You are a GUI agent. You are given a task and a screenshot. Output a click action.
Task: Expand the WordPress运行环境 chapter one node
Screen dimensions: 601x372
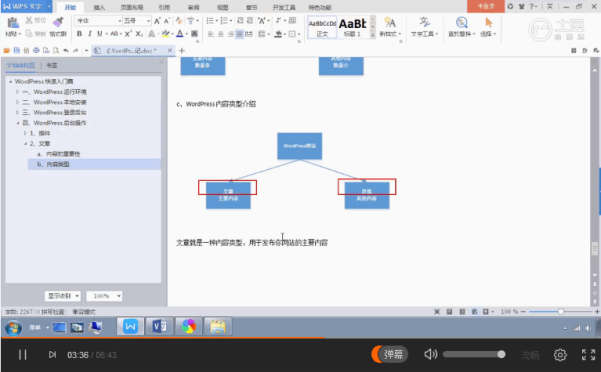pos(17,92)
